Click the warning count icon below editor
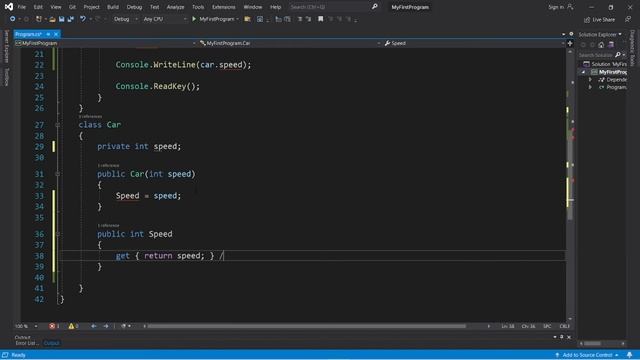This screenshot has width=640, height=360. pyautogui.click(x=71, y=326)
